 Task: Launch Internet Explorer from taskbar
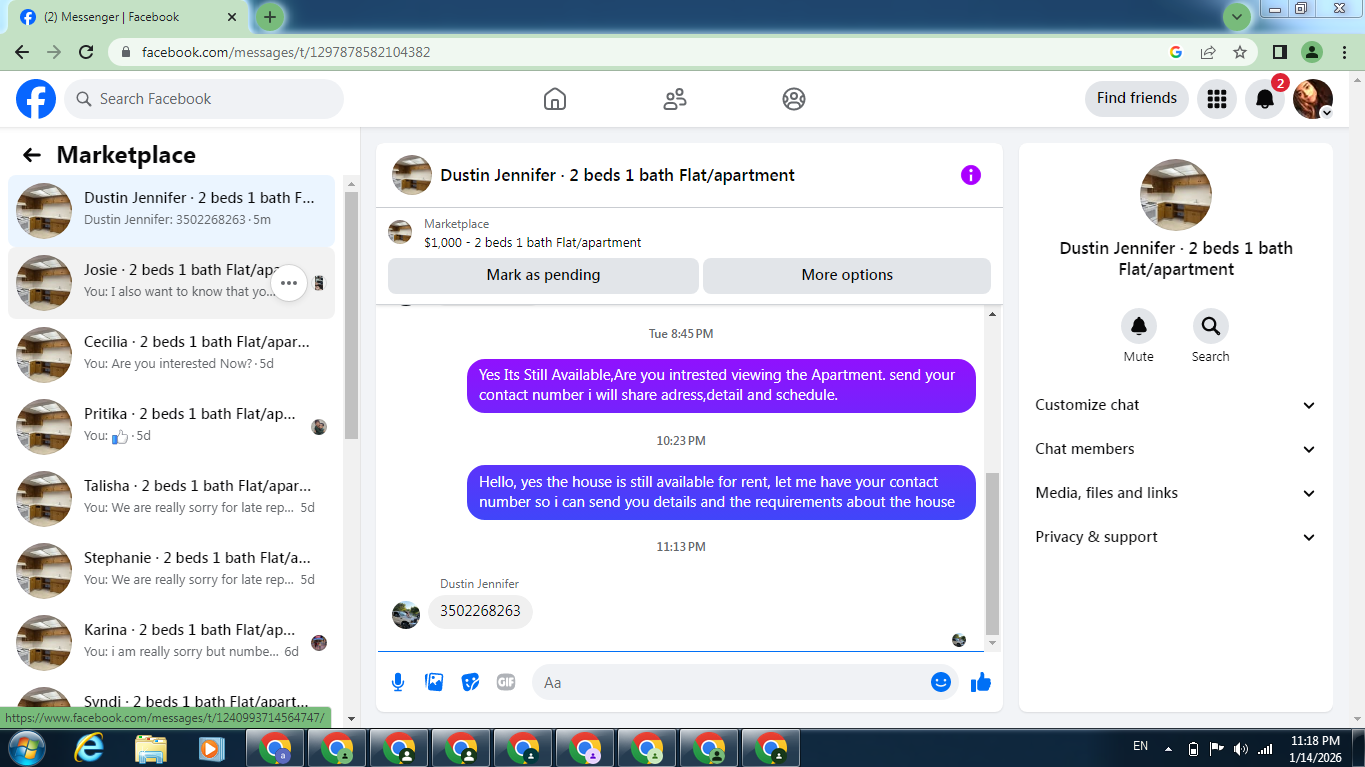click(89, 747)
